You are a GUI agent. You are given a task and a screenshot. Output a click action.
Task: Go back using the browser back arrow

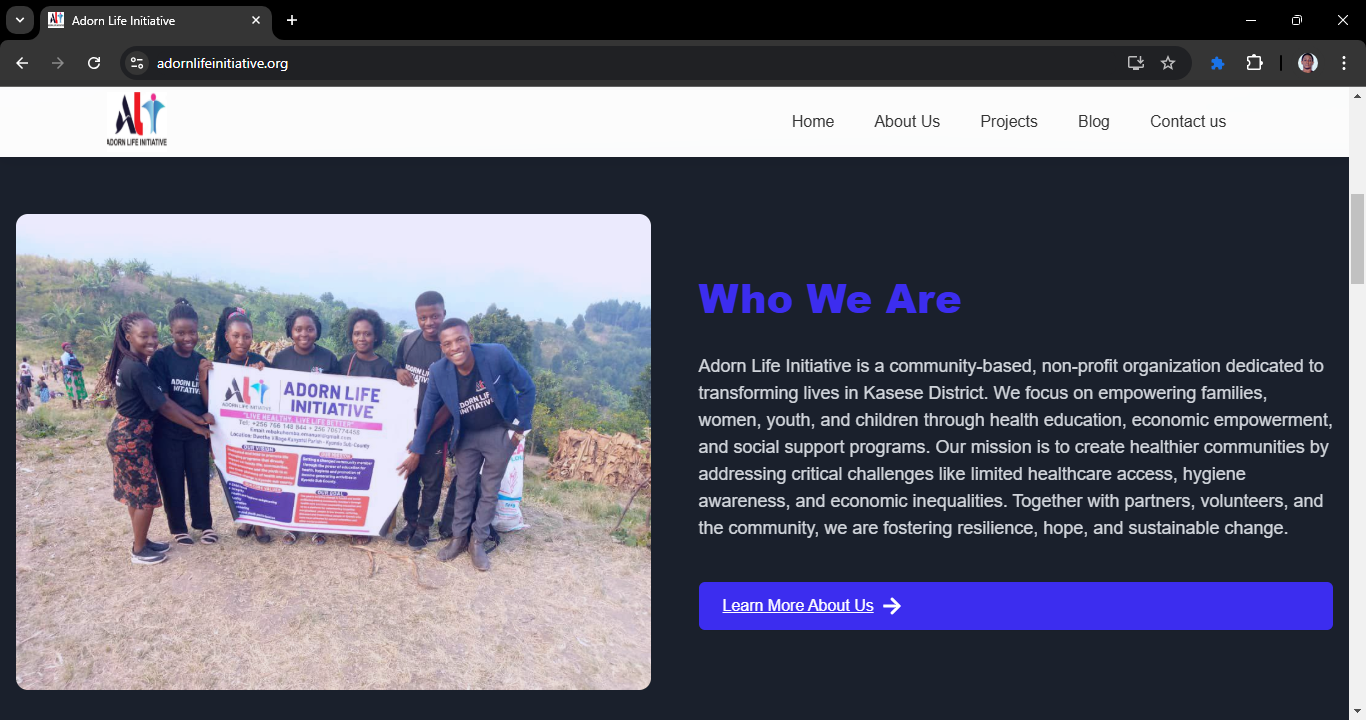click(22, 63)
